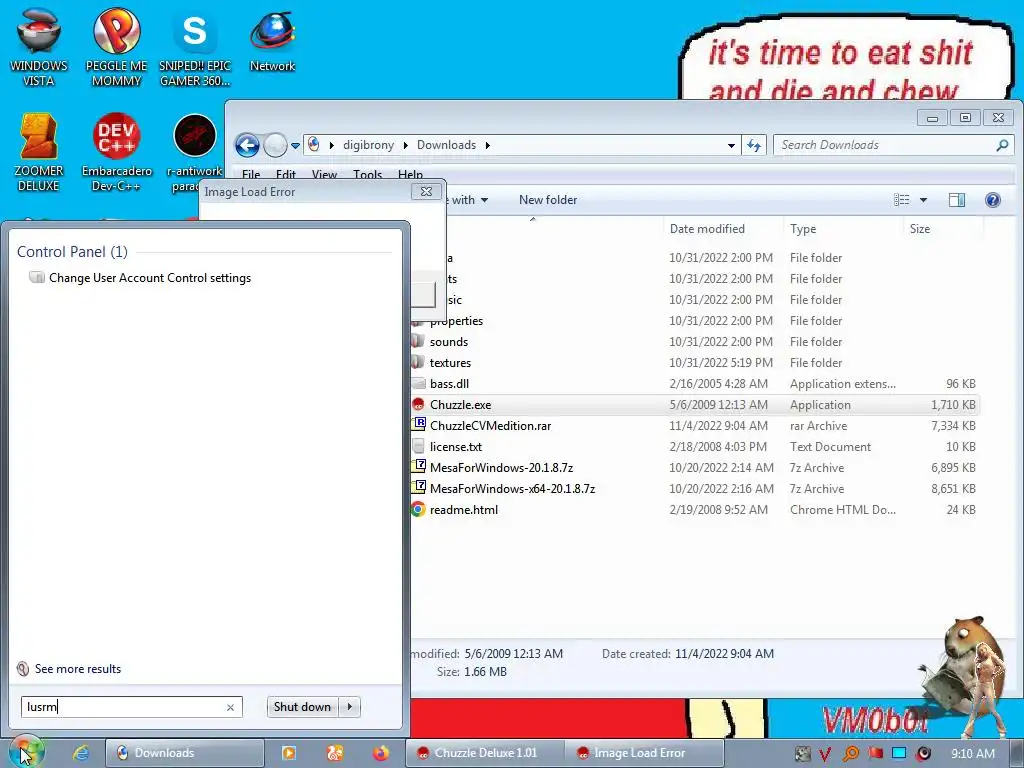Select the textures folder
This screenshot has width=1024, height=768.
450,362
